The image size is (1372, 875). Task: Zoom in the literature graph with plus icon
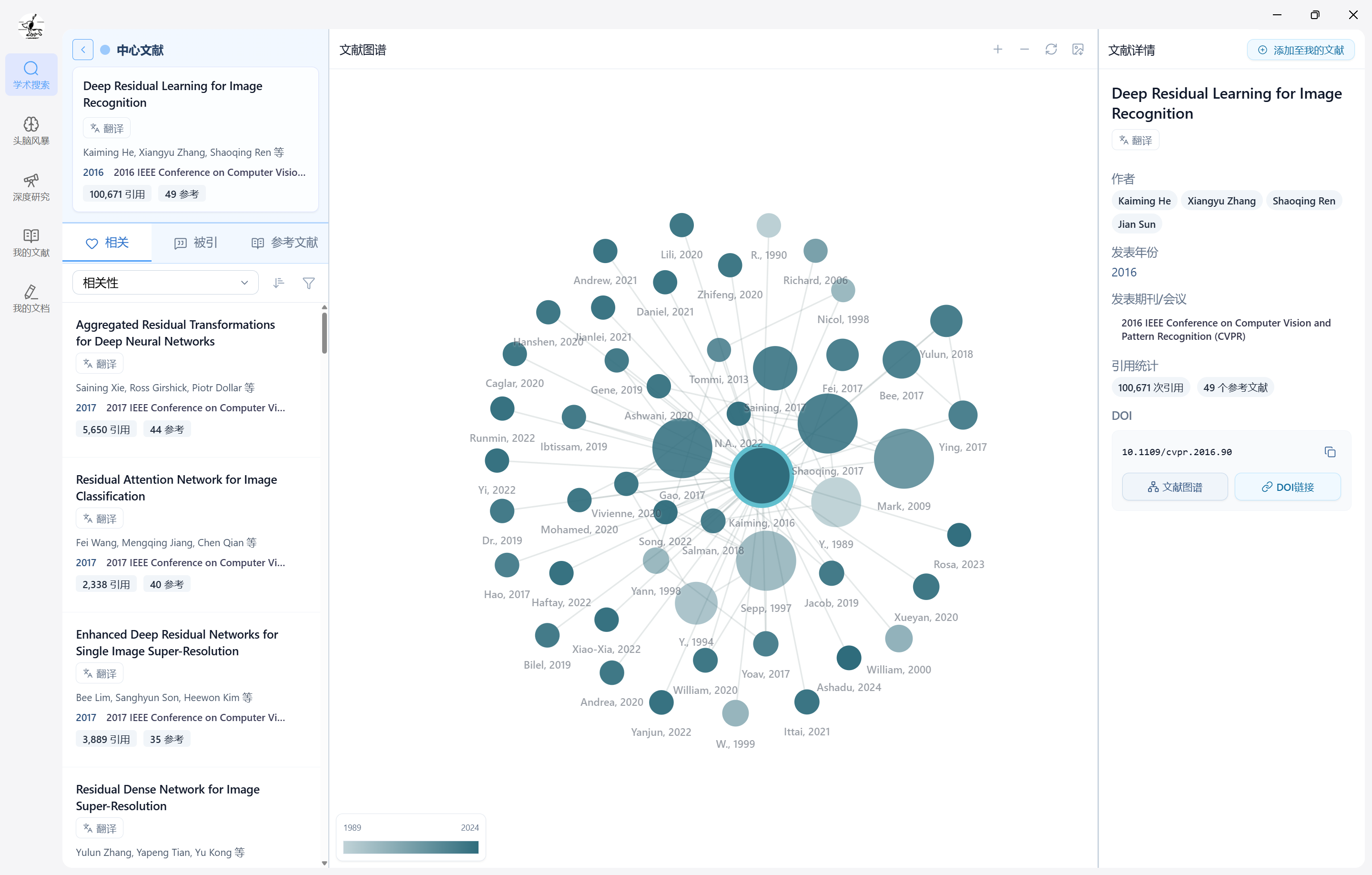pos(997,50)
